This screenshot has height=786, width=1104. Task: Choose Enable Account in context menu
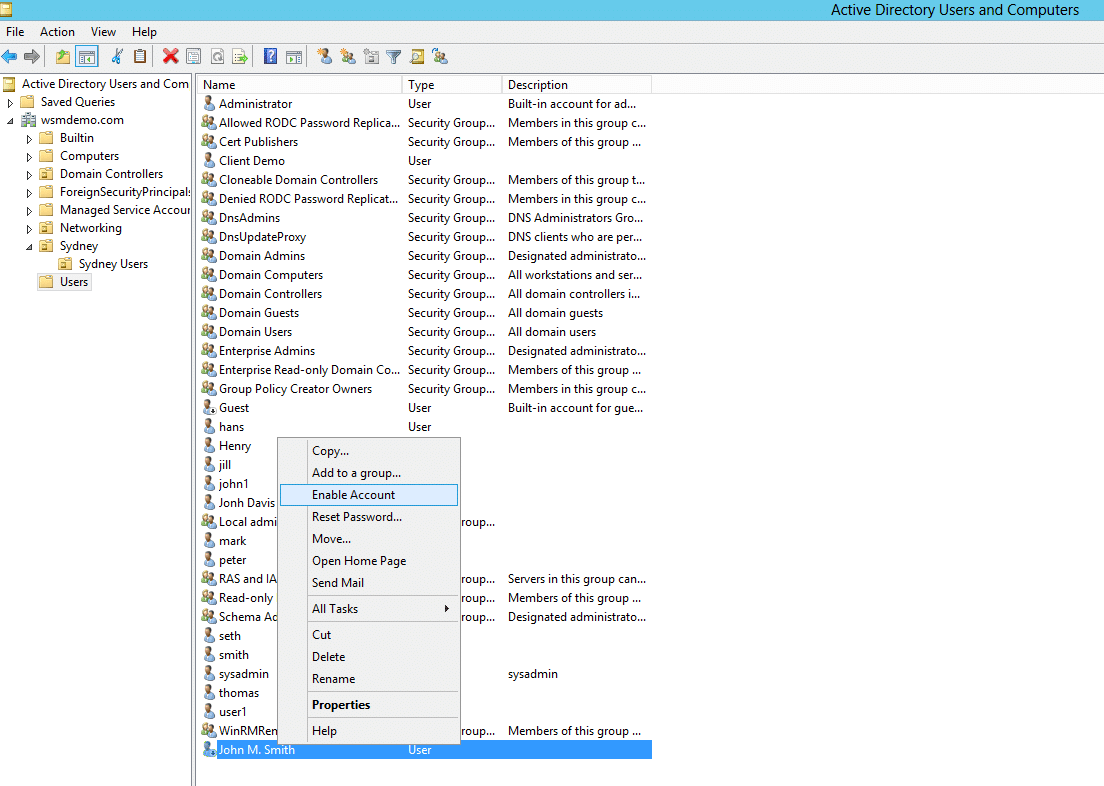[369, 495]
